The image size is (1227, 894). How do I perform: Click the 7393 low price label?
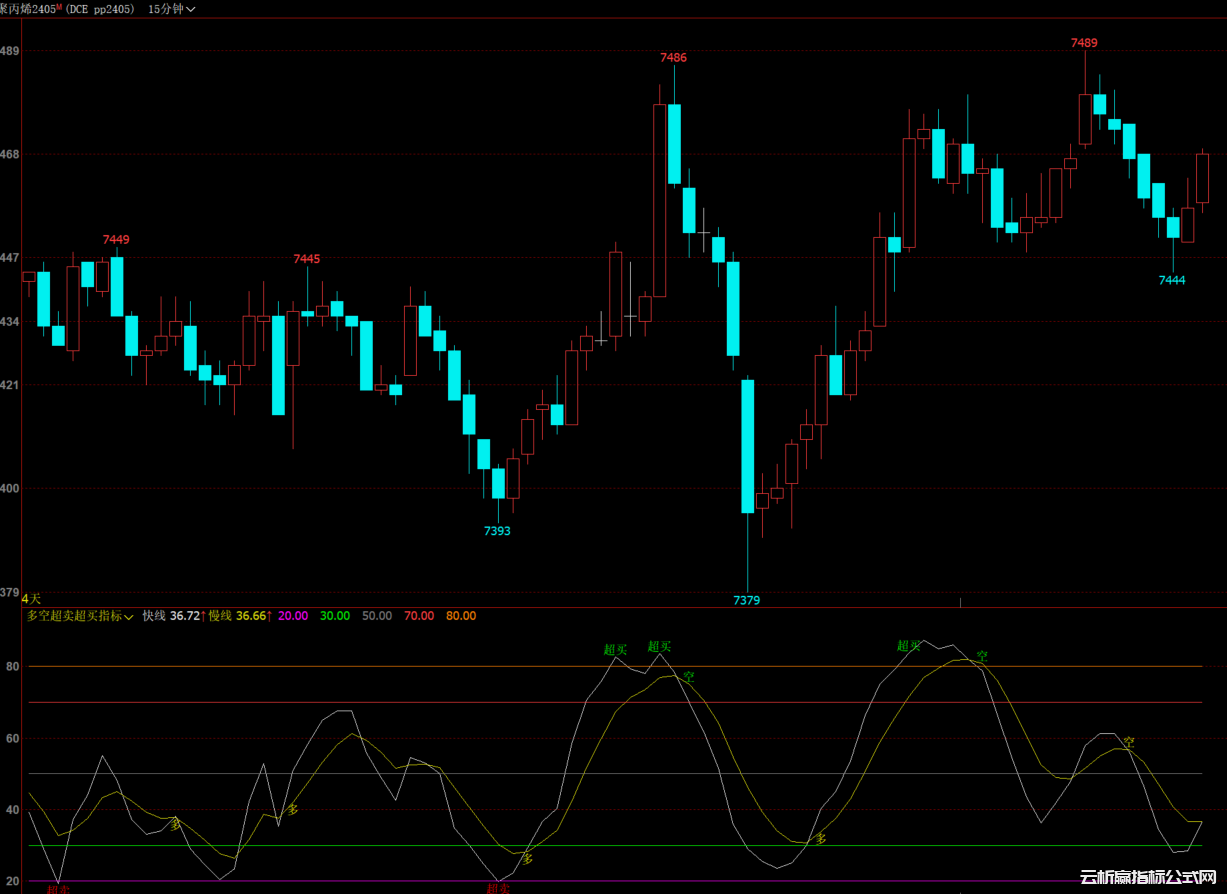pyautogui.click(x=497, y=531)
